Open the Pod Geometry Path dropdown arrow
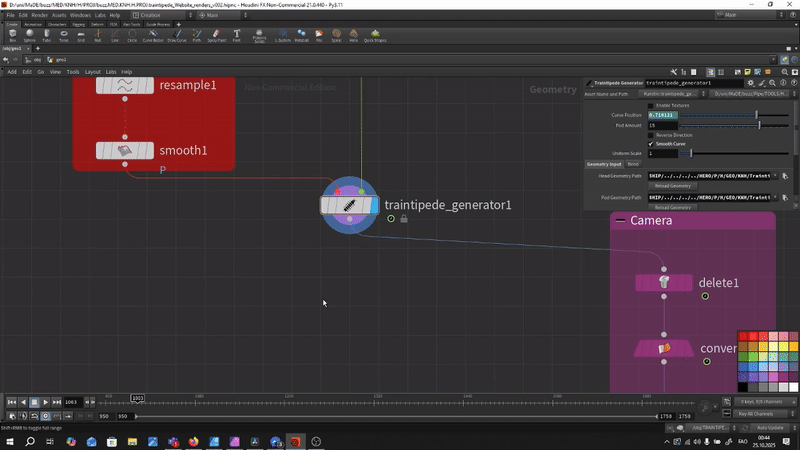 [x=775, y=197]
